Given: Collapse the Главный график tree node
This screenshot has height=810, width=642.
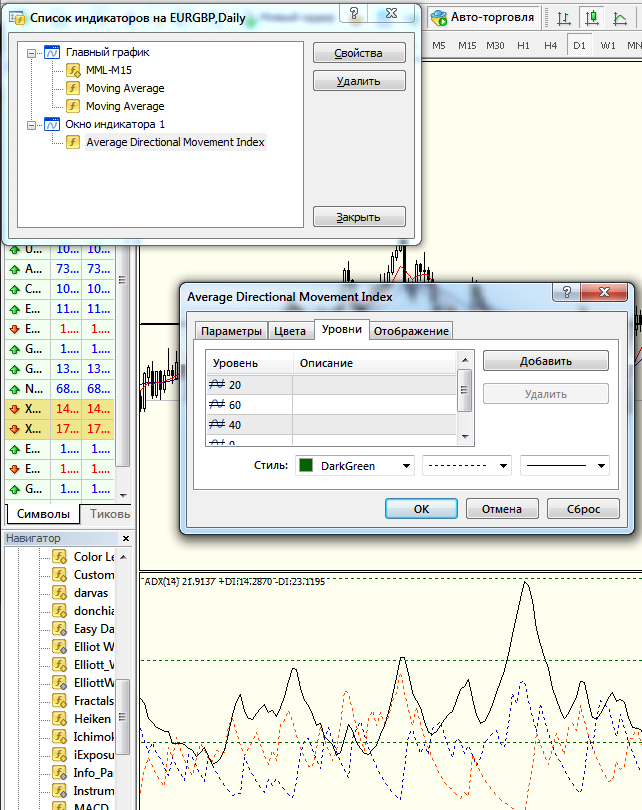Looking at the screenshot, I should click(x=32, y=53).
